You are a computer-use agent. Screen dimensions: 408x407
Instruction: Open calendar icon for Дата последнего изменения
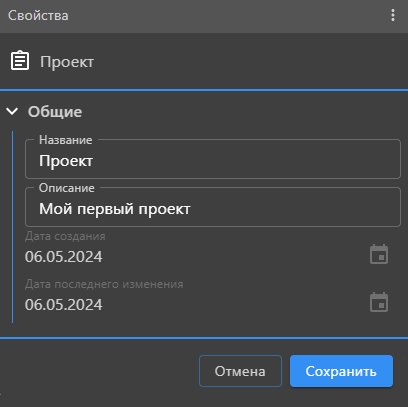point(379,302)
